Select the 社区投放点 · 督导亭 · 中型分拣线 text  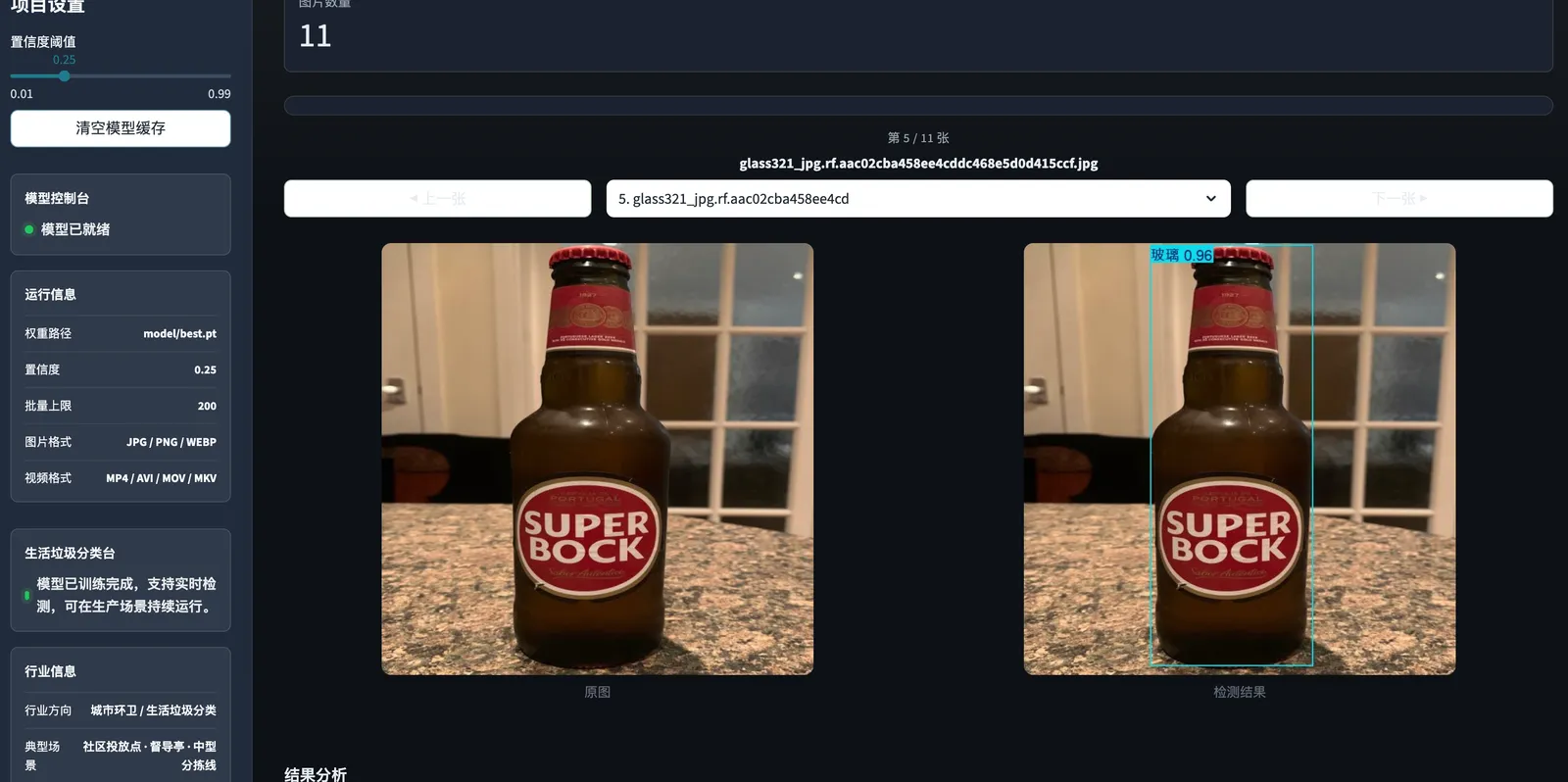(150, 756)
